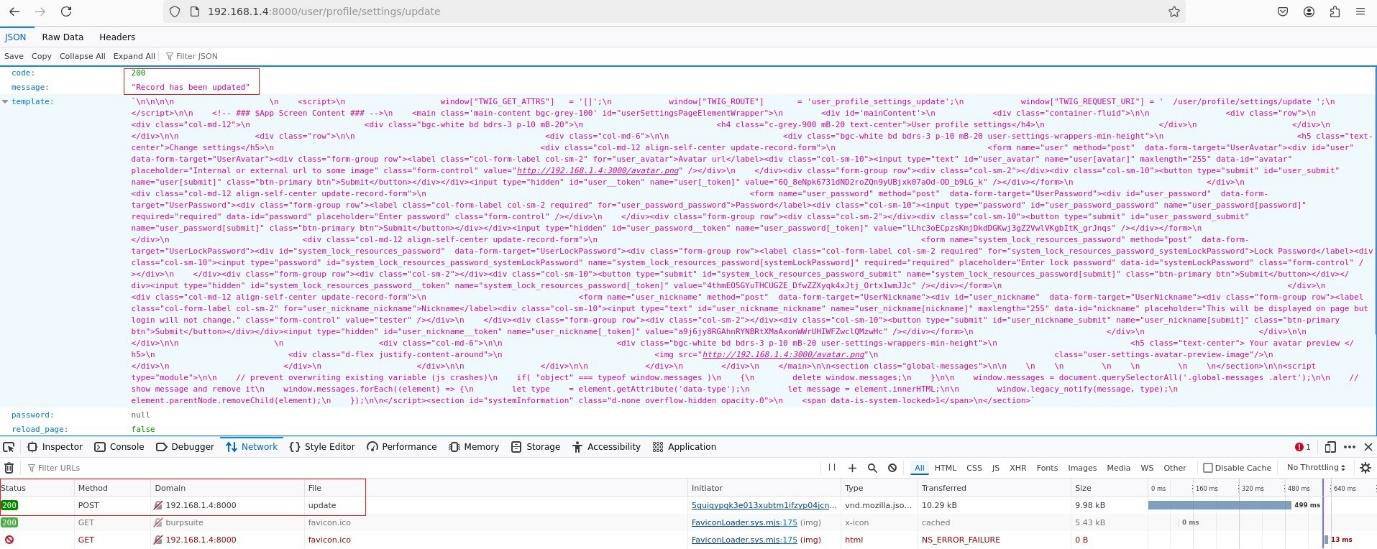Viewport: 1377px width, 549px height.
Task: Clear the network log with trash icon
Action: tap(9, 468)
